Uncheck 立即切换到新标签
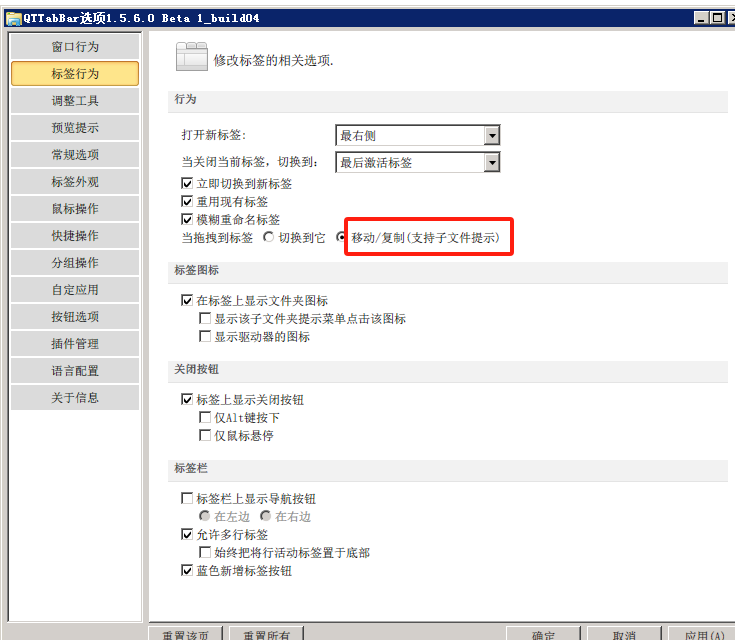The height and width of the screenshot is (640, 735). click(187, 183)
